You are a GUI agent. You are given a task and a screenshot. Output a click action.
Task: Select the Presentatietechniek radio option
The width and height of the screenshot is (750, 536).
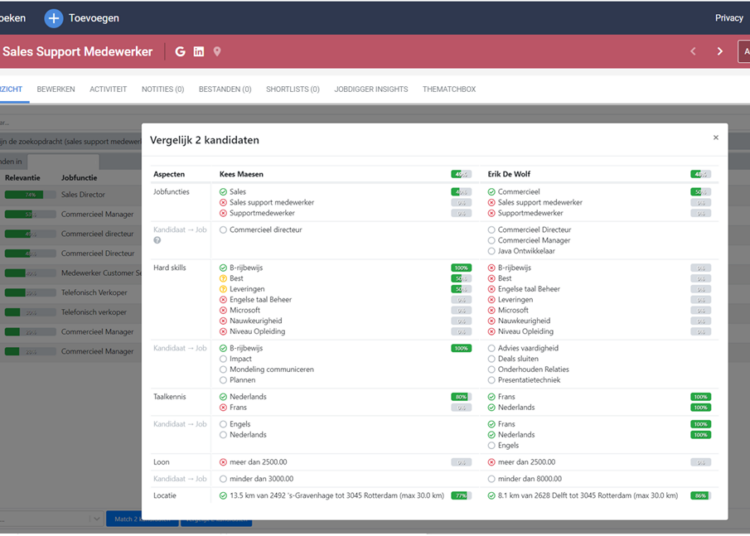pyautogui.click(x=491, y=380)
